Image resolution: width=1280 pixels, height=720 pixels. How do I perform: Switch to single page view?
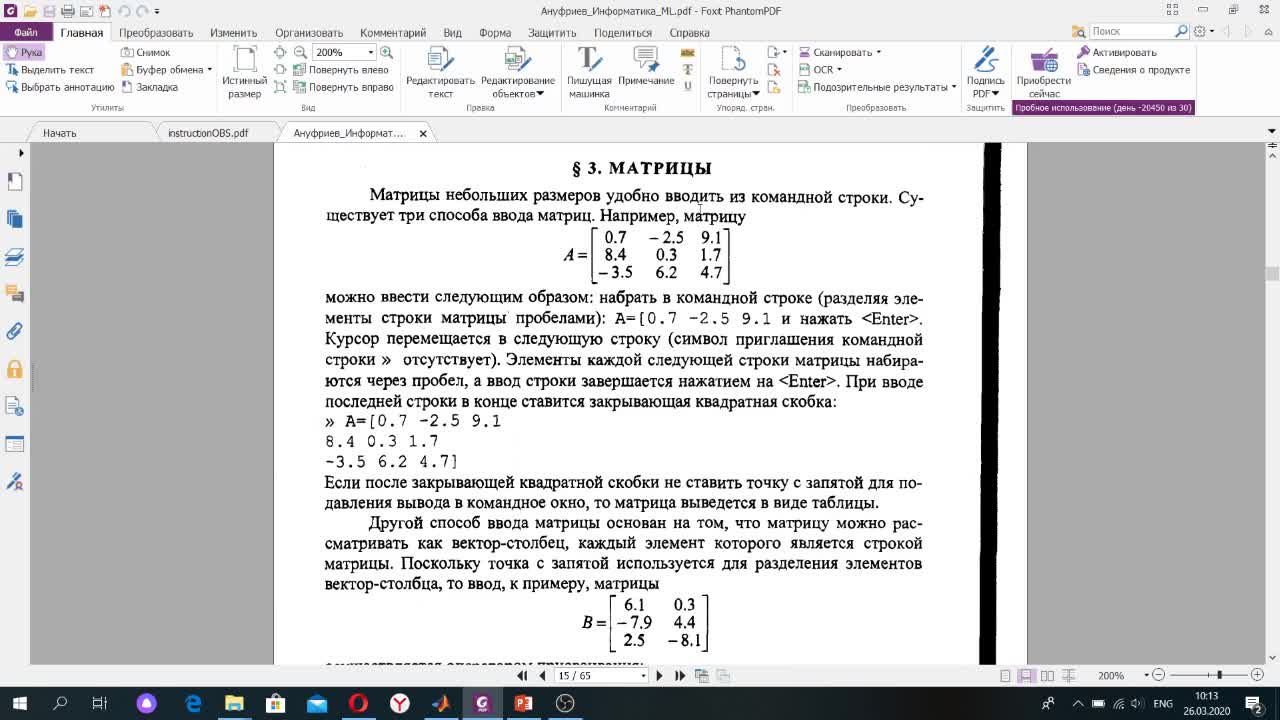tap(1005, 676)
